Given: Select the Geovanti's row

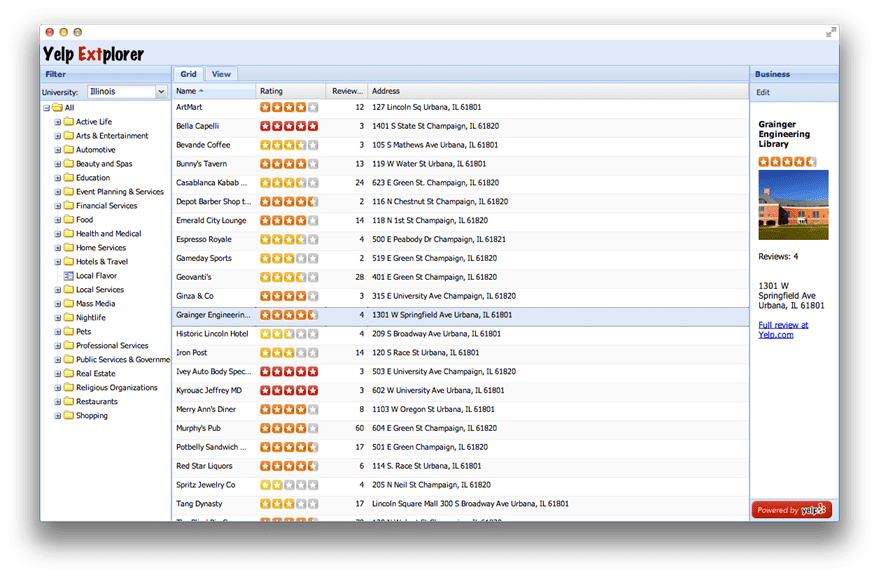Looking at the screenshot, I should (x=460, y=277).
